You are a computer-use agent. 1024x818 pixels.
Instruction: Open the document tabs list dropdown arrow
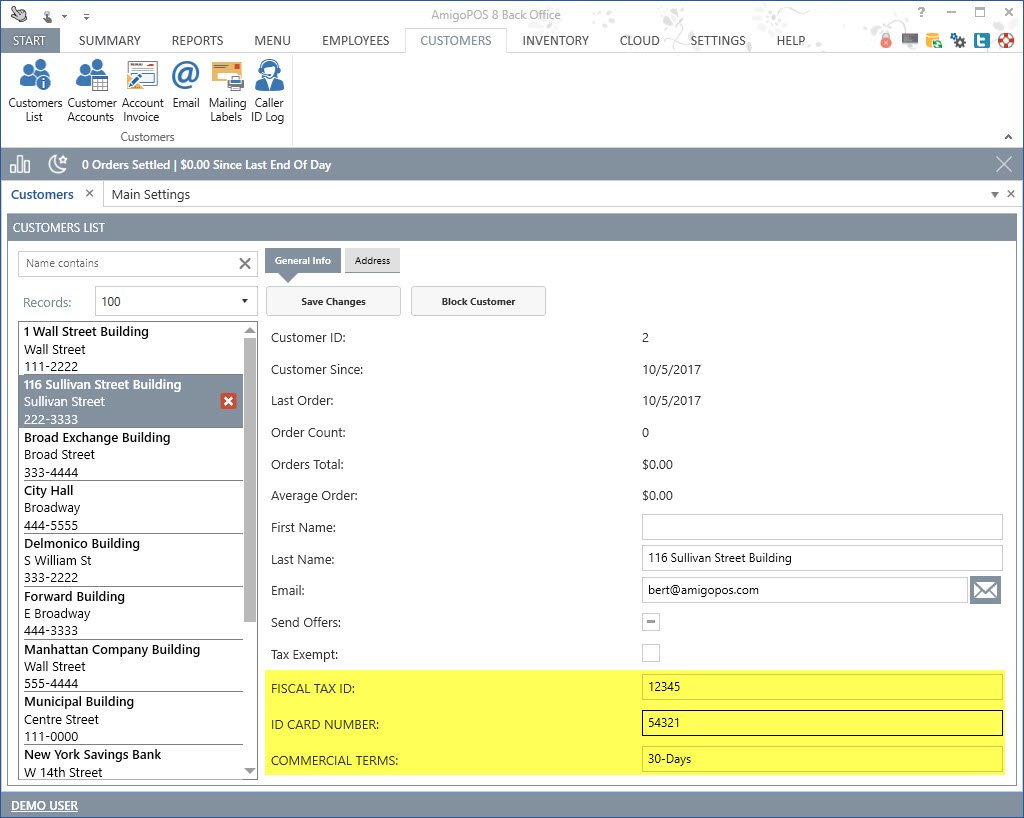pyautogui.click(x=994, y=194)
